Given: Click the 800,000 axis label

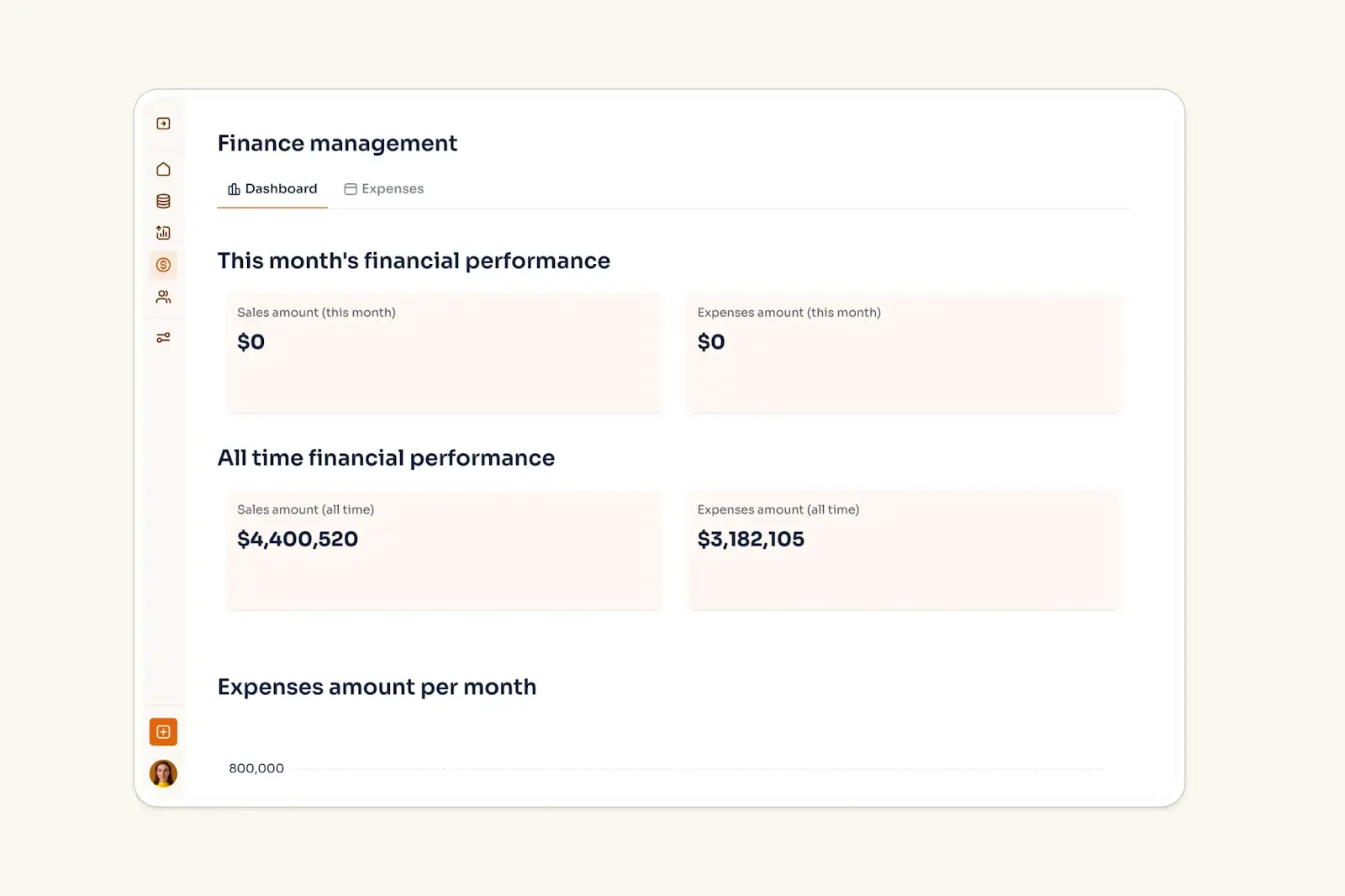Looking at the screenshot, I should click(x=256, y=767).
